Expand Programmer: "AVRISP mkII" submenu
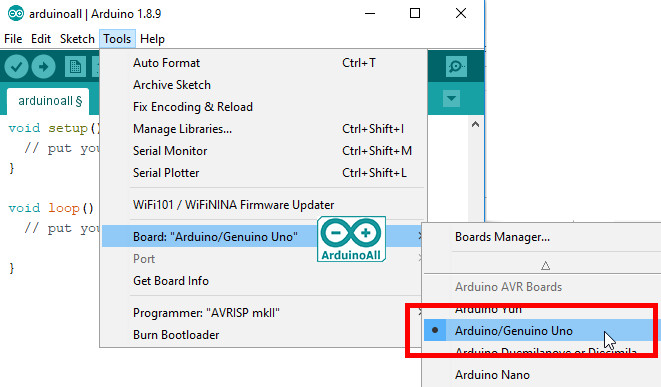661x387 pixels. (263, 312)
